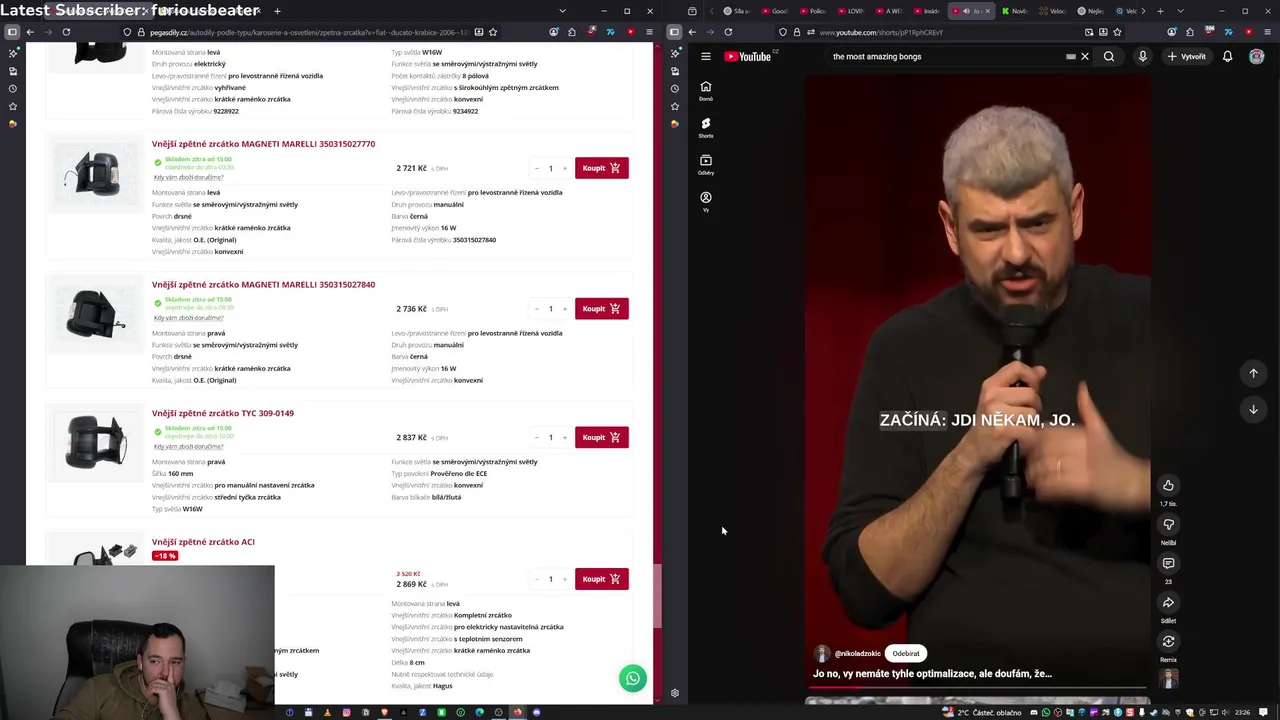Subscribe via the Odebírat button
This screenshot has height=720, width=1280.
(x=906, y=653)
